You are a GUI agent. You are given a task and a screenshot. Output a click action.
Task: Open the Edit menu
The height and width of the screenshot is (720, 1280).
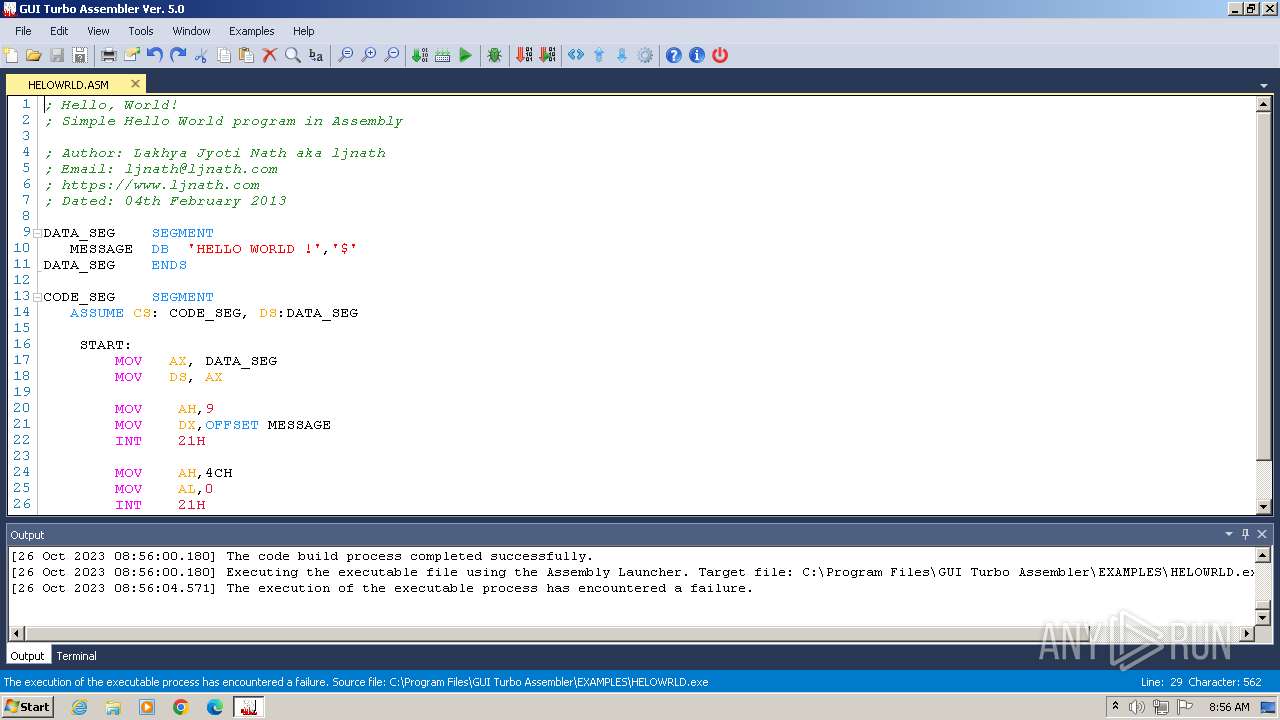59,31
